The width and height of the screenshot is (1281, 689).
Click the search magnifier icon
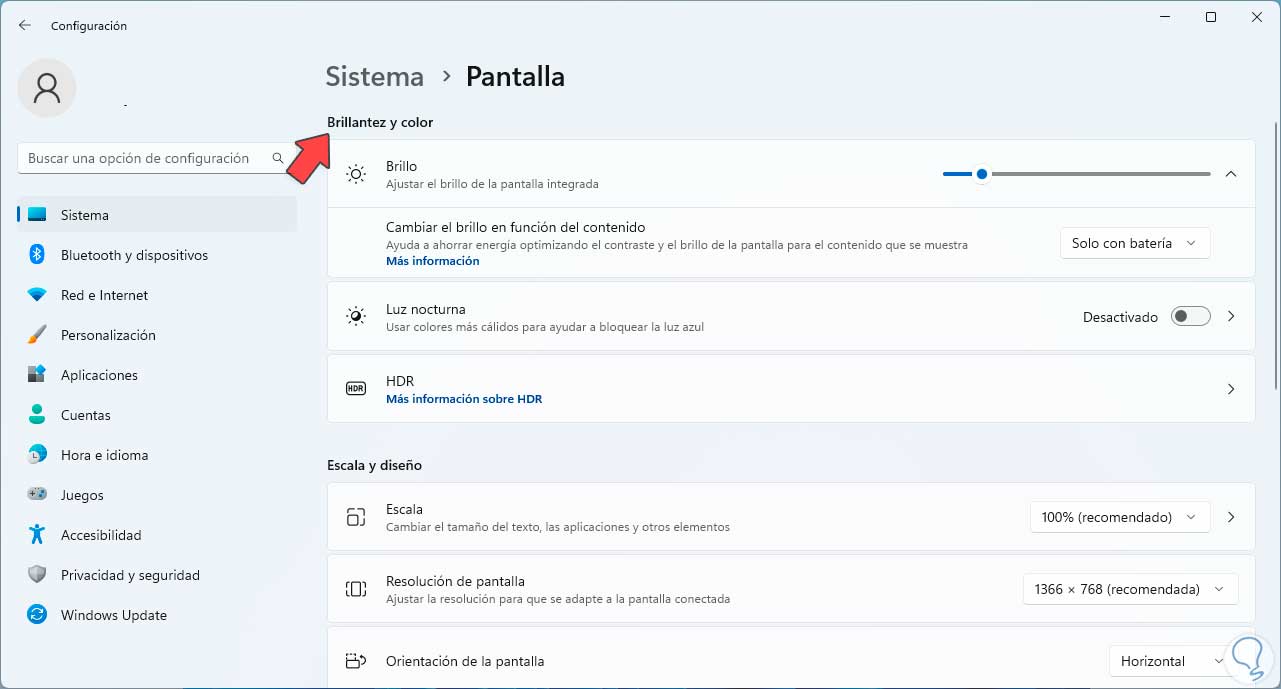(x=278, y=158)
